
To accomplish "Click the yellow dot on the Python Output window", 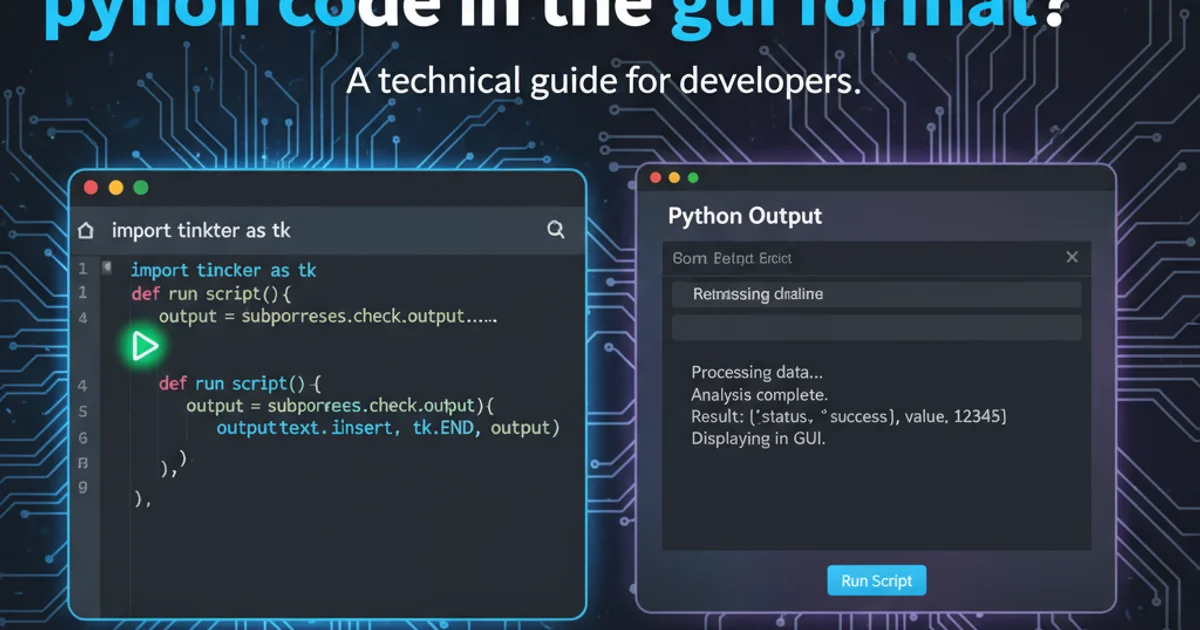I will (674, 178).
